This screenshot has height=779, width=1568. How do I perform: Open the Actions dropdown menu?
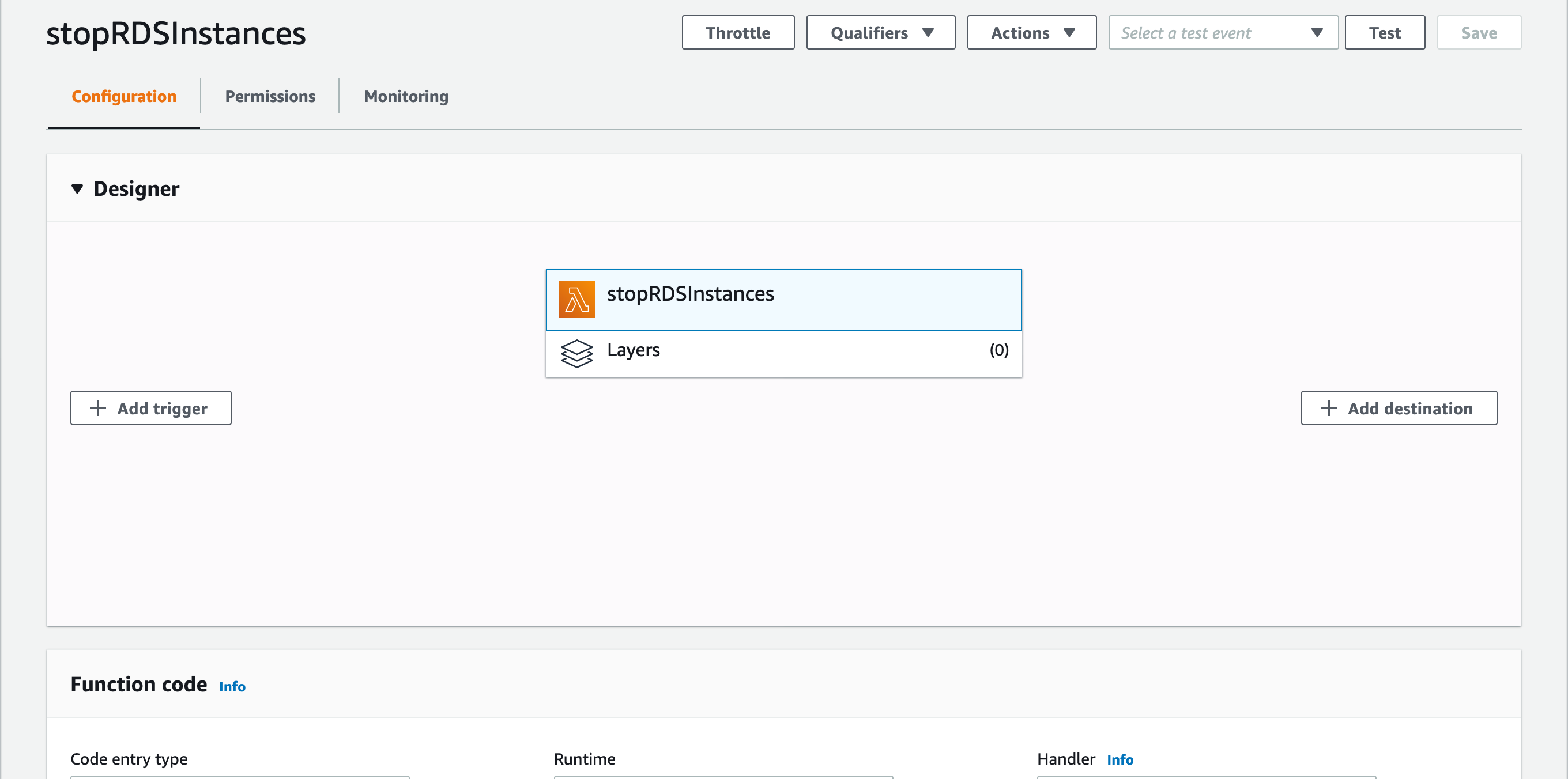pos(1031,33)
